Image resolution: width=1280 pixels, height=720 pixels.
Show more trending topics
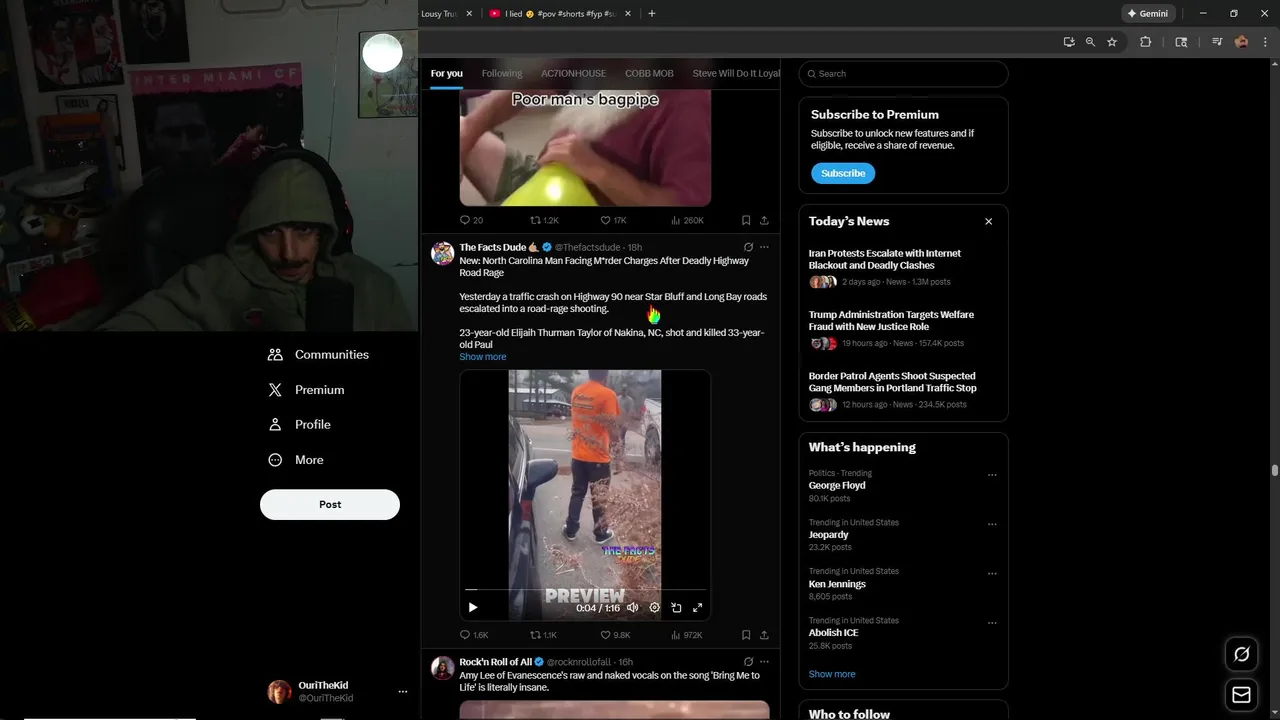[832, 674]
